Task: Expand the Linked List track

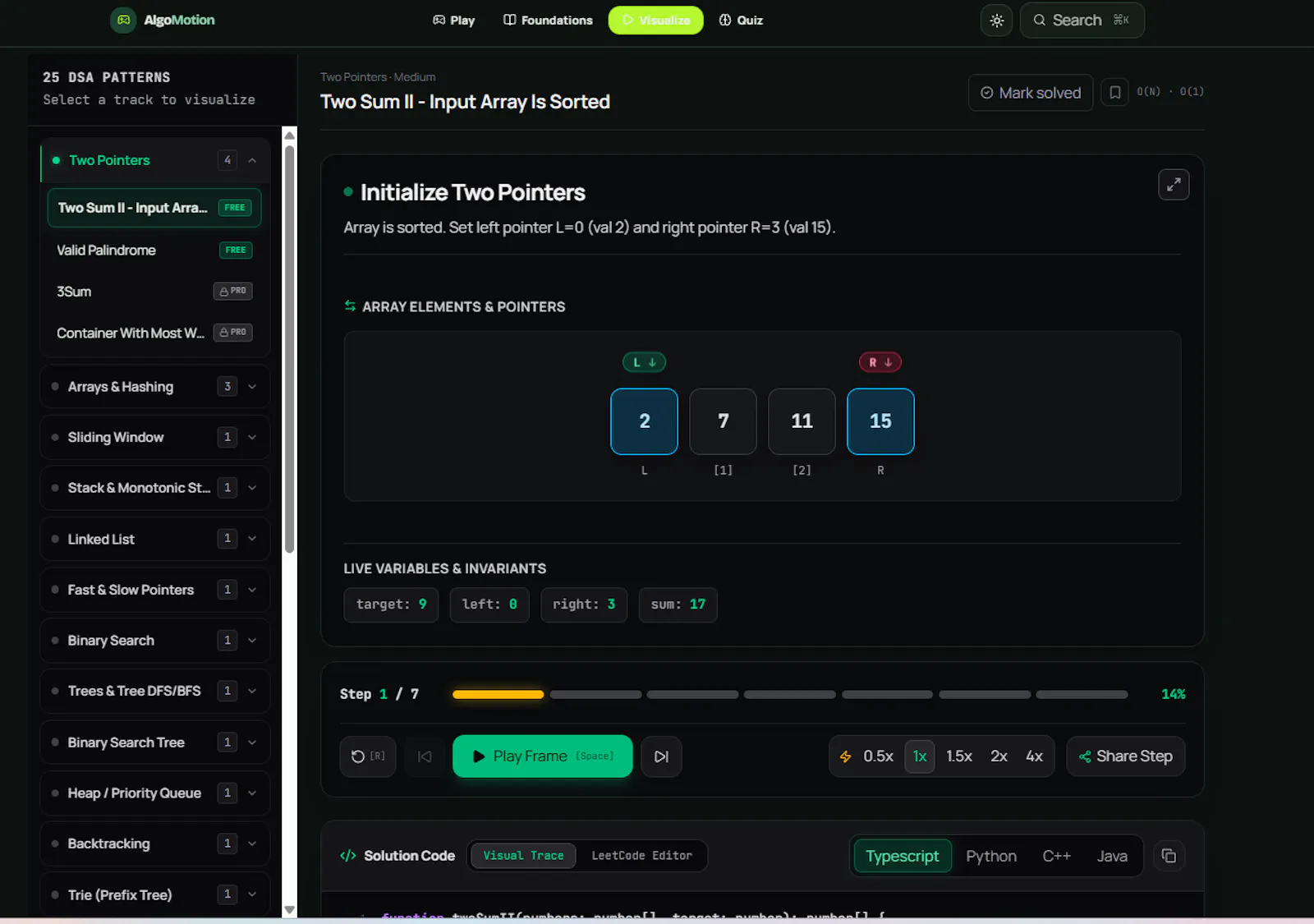Action: (x=154, y=539)
